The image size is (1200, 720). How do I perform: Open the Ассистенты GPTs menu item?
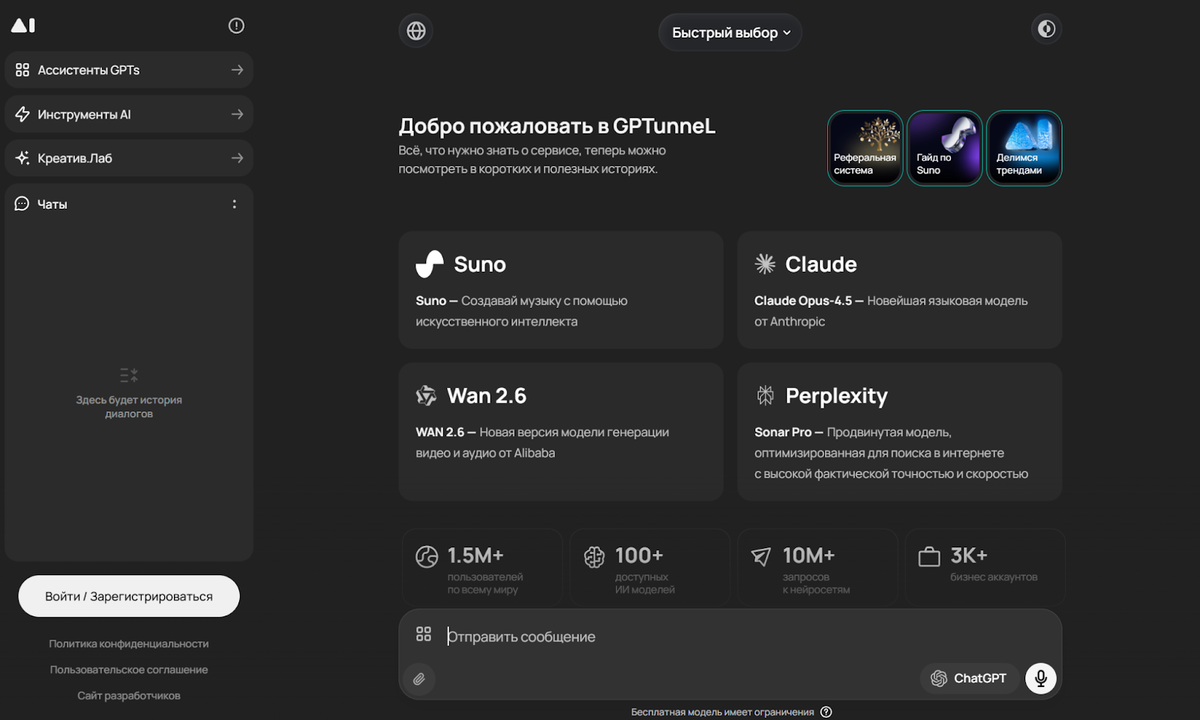click(129, 70)
